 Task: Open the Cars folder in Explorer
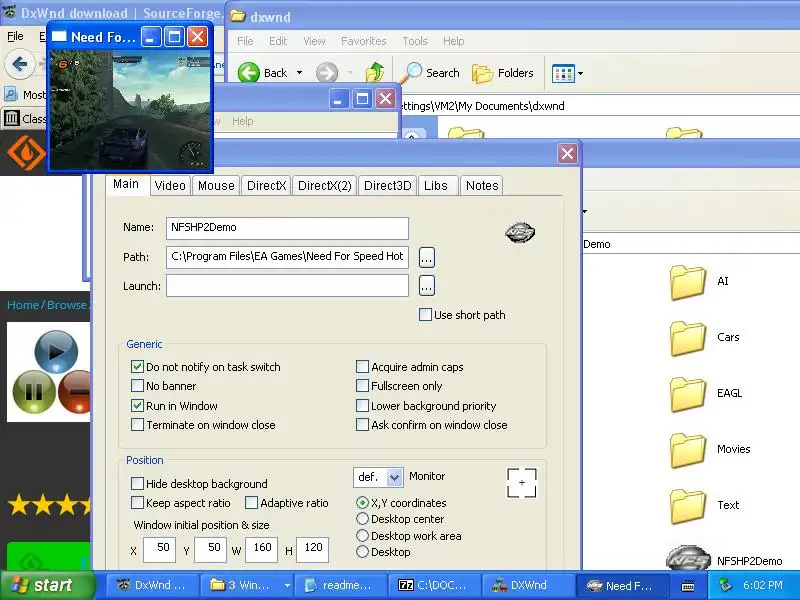688,338
